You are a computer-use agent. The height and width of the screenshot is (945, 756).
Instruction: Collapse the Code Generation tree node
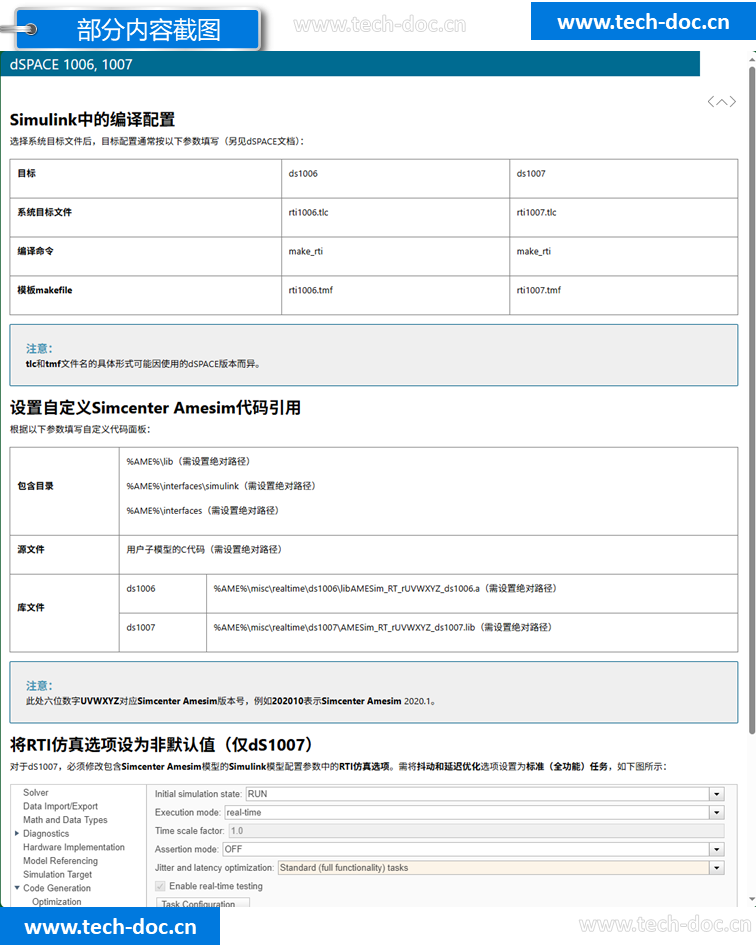tap(17, 888)
